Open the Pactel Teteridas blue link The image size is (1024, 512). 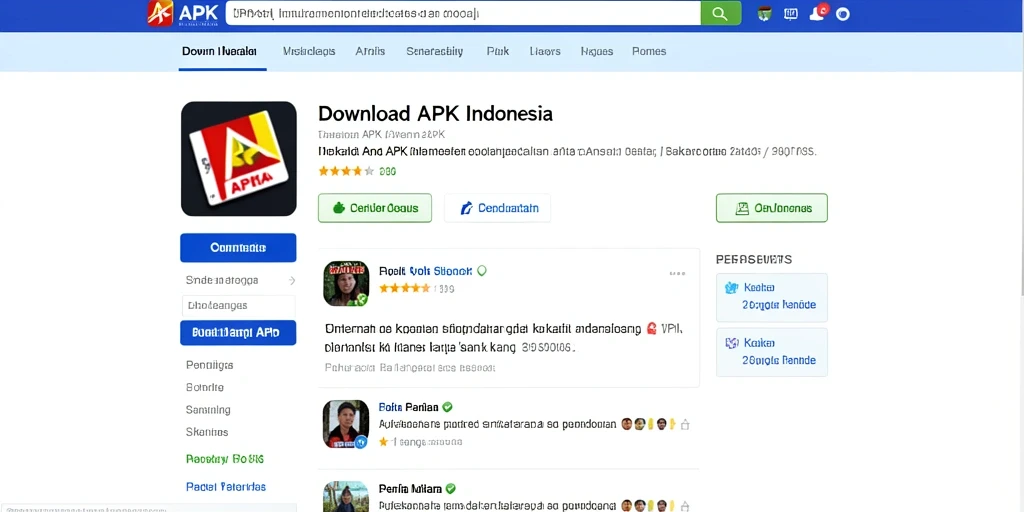tap(226, 487)
